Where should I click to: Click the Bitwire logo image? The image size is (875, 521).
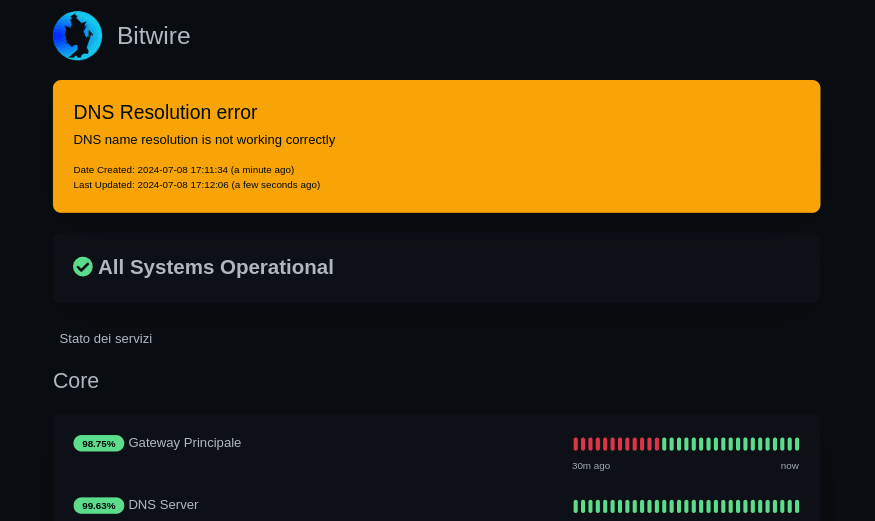pyautogui.click(x=77, y=36)
